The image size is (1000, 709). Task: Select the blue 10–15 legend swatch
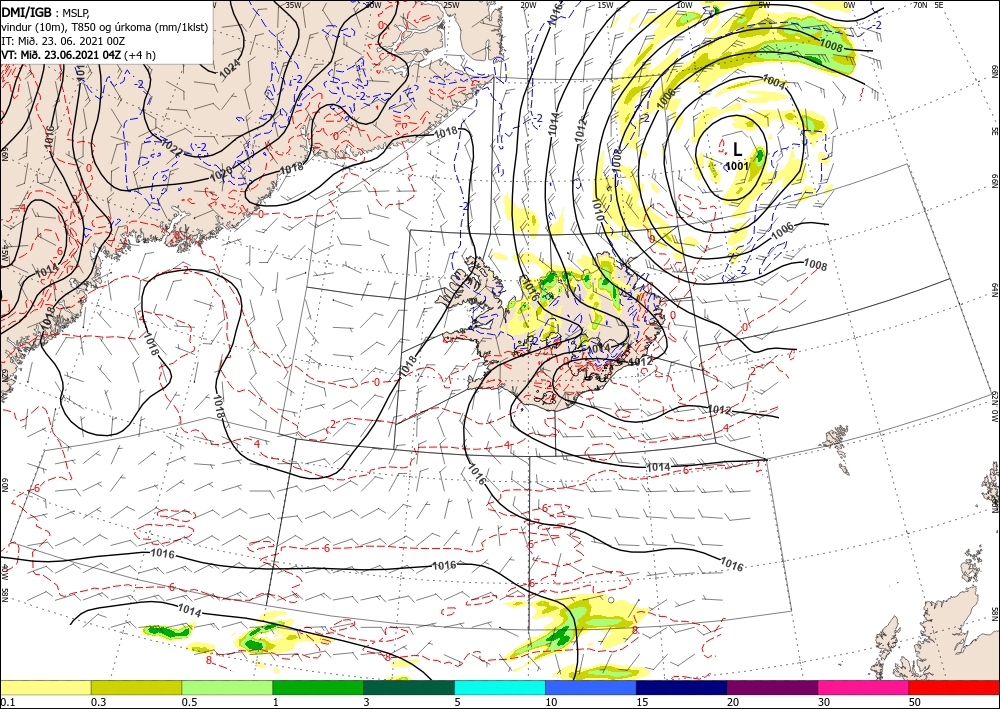tap(591, 687)
